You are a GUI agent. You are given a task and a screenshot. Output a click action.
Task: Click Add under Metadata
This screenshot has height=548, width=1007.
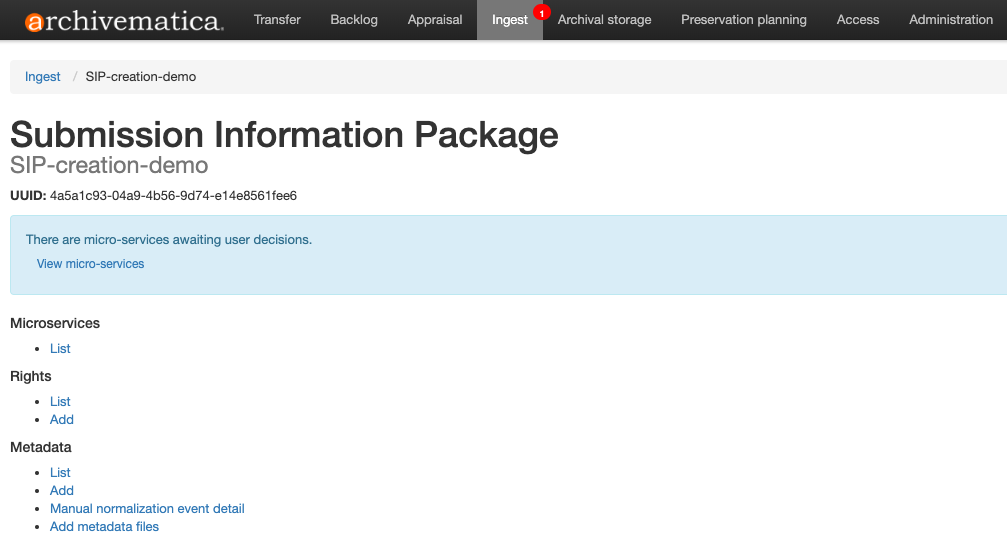62,490
